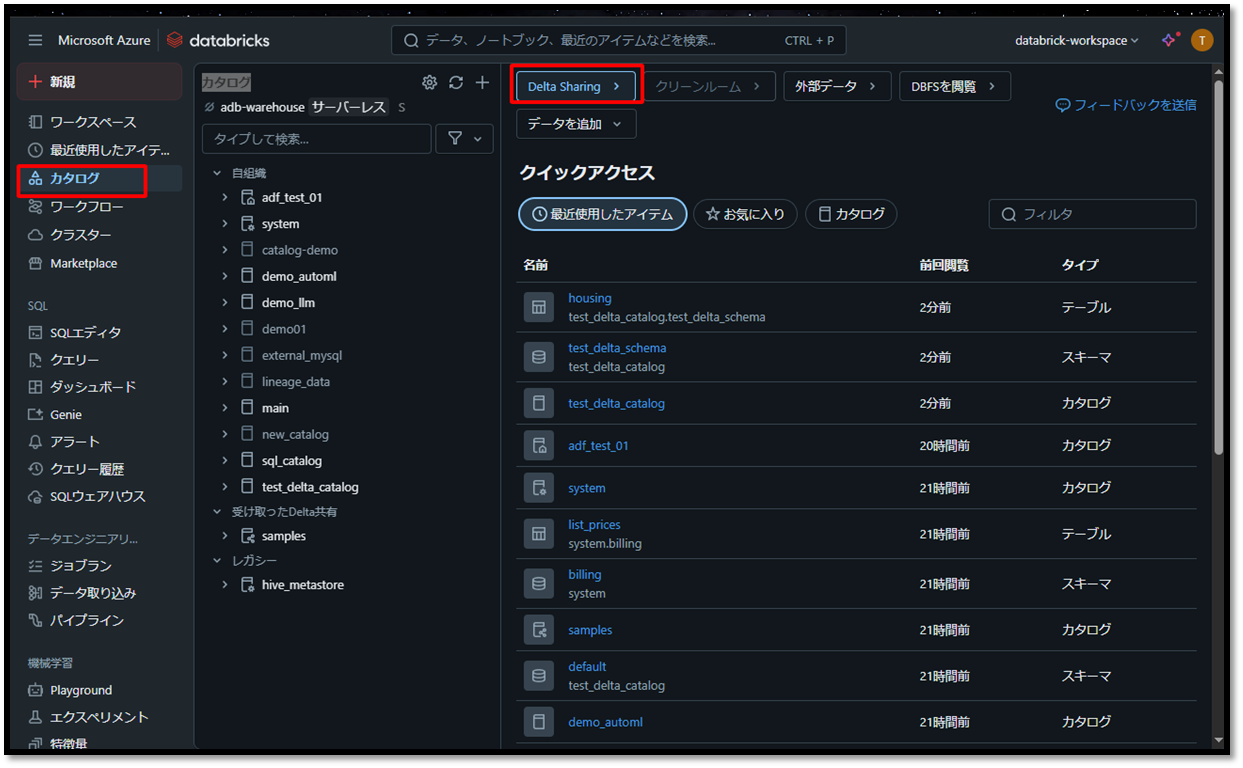Click the catalog settings gear icon
The height and width of the screenshot is (768, 1243).
point(430,82)
